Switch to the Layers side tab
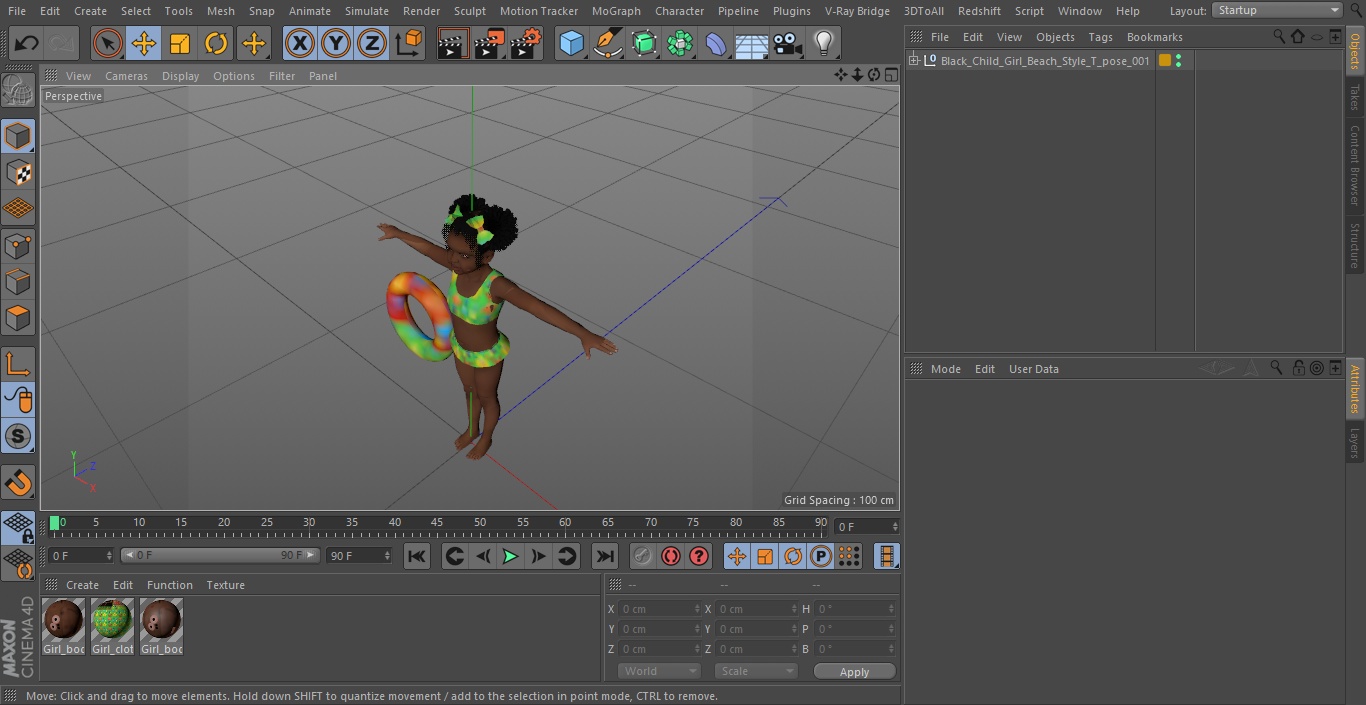Viewport: 1366px width, 705px height. click(x=1355, y=442)
